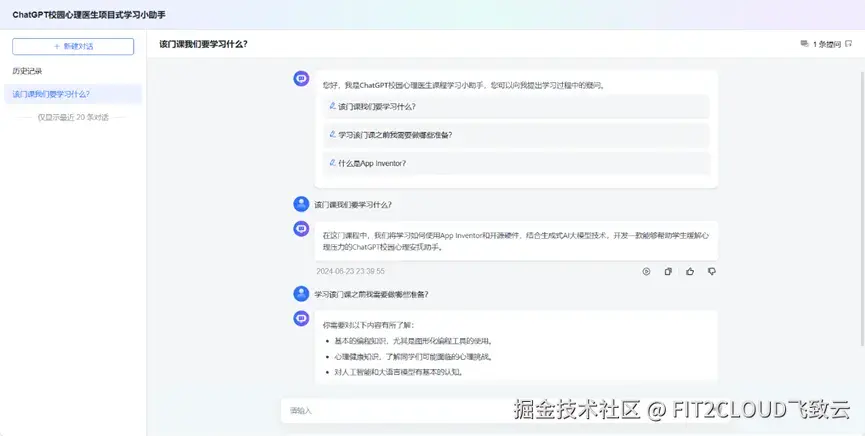Click bot avatar beside 你需要对以下内容 answer
This screenshot has width=865, height=436.
pyautogui.click(x=301, y=318)
